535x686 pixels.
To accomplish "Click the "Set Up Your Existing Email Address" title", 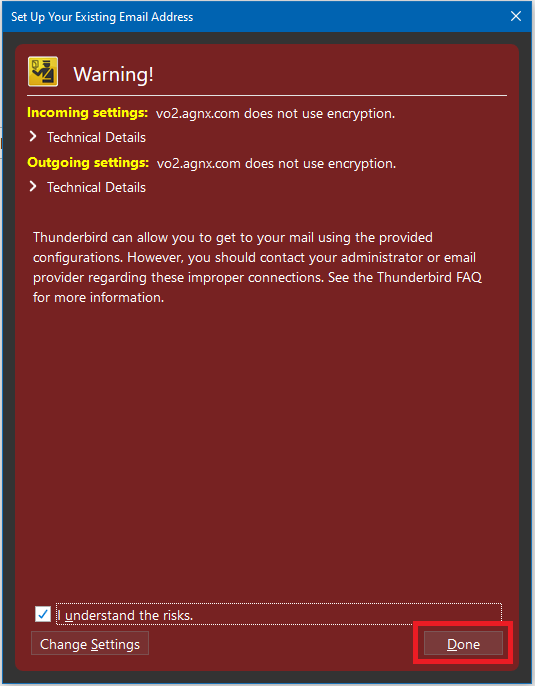I will click(x=102, y=17).
